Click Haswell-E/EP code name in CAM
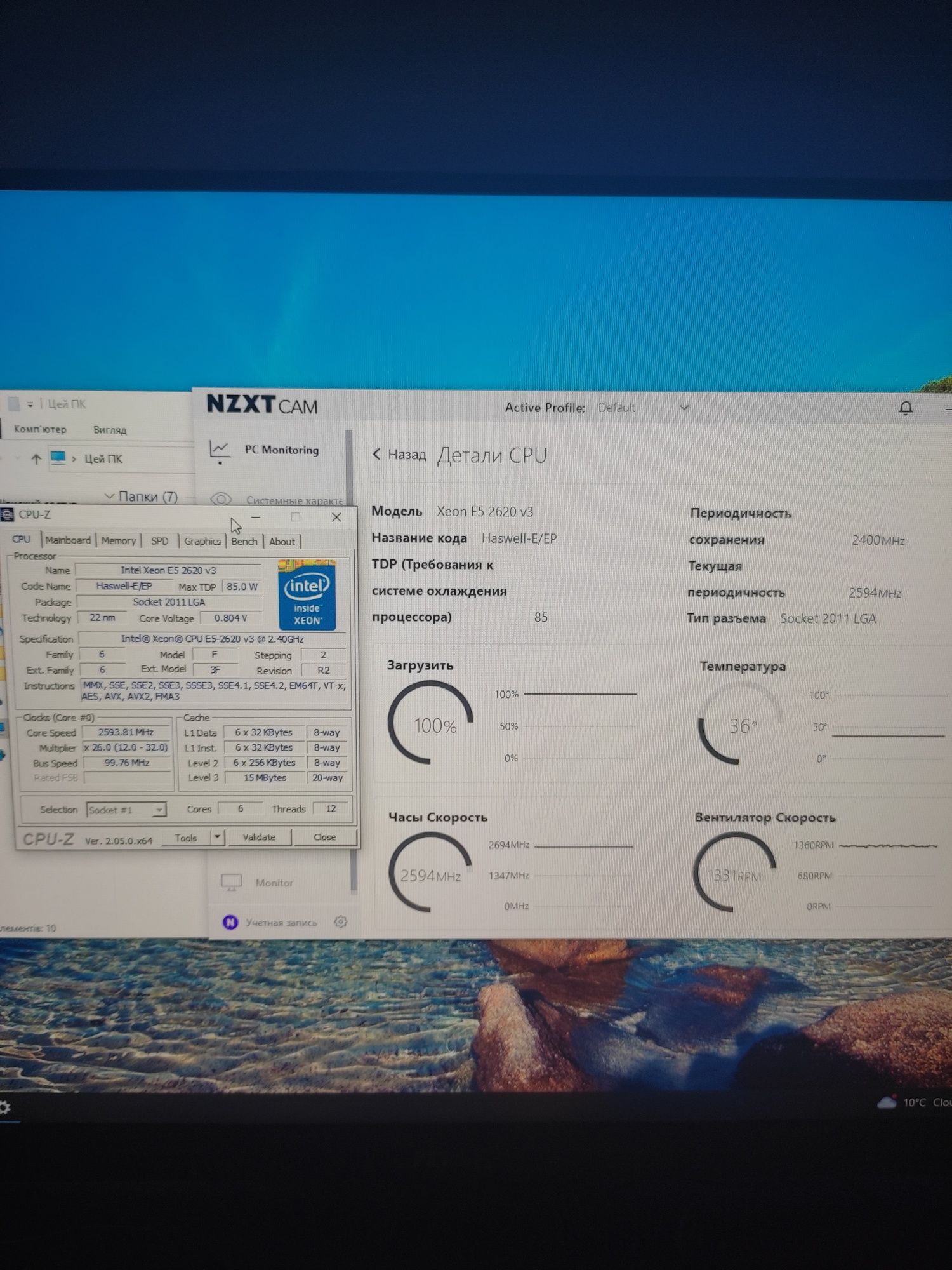 519,538
